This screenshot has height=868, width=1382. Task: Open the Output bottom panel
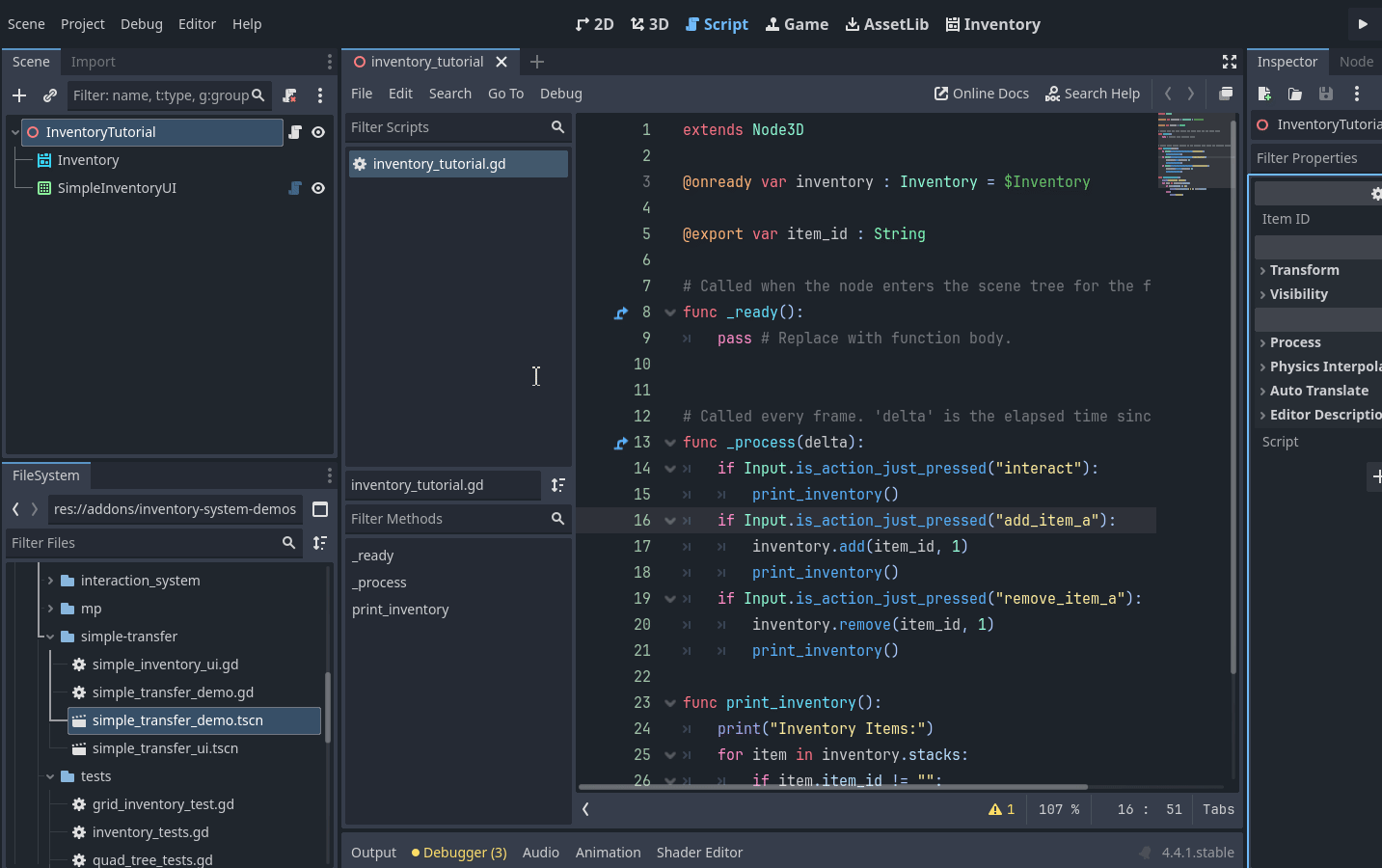click(x=373, y=853)
